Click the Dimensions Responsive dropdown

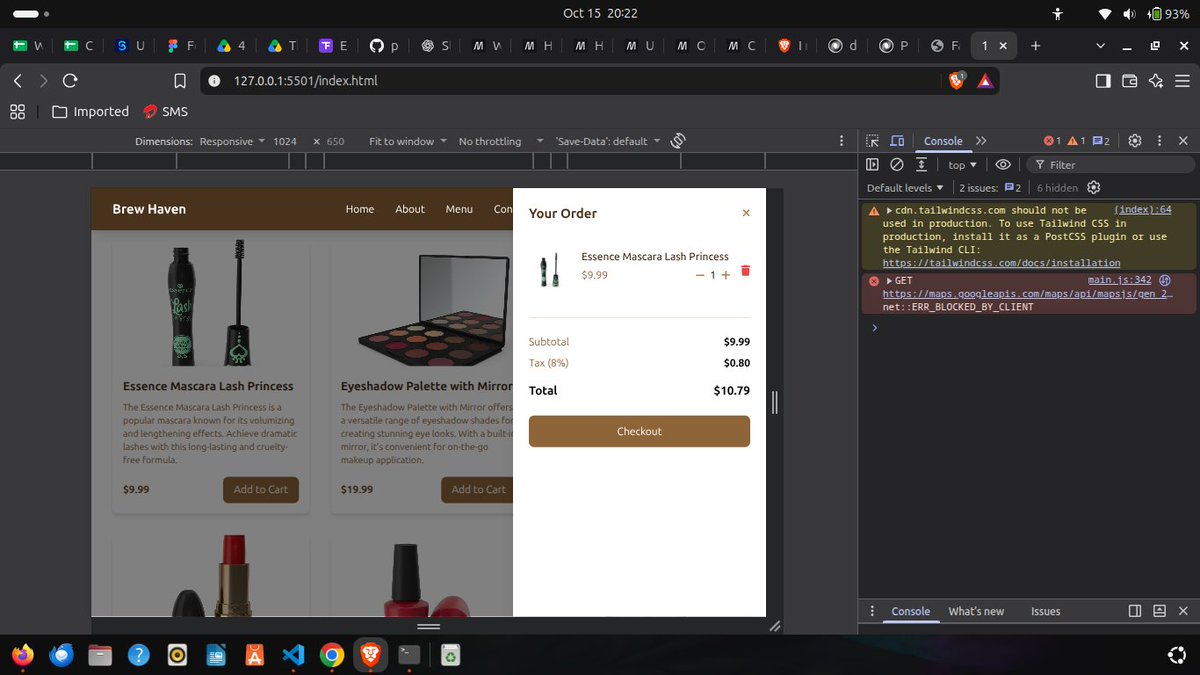232,141
